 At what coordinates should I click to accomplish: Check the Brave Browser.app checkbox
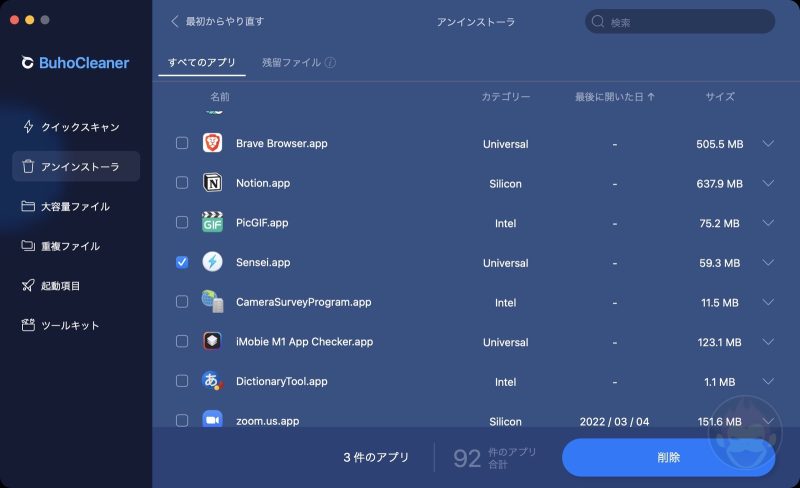pos(182,143)
